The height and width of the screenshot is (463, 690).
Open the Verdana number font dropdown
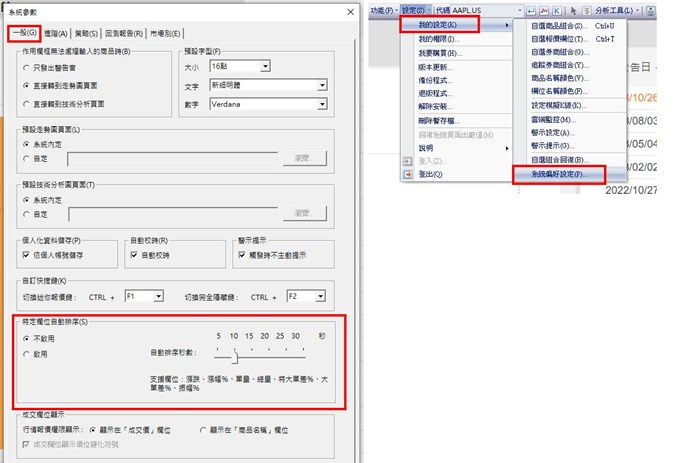[x=322, y=104]
